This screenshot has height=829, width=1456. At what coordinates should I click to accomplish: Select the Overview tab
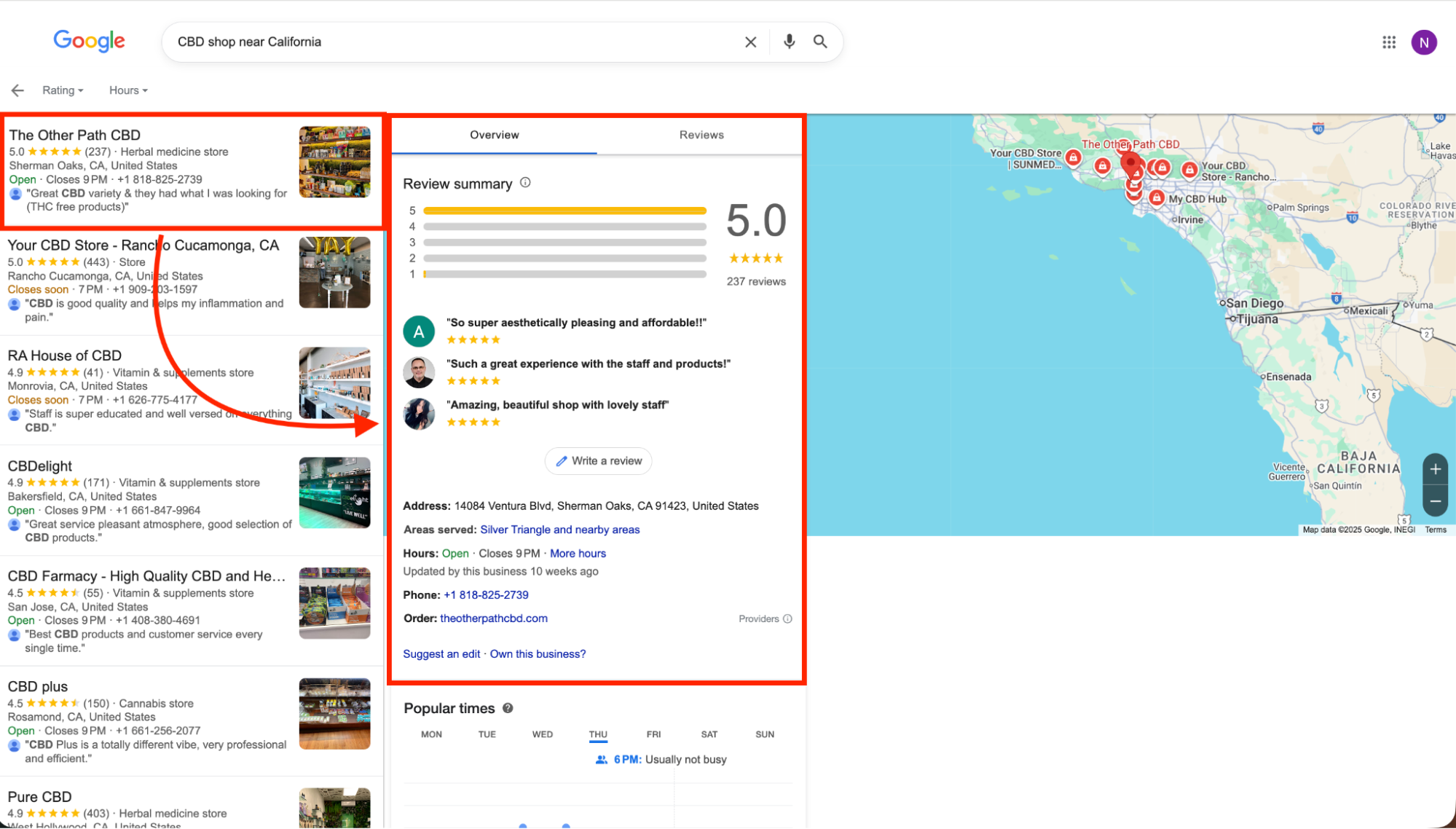[495, 135]
